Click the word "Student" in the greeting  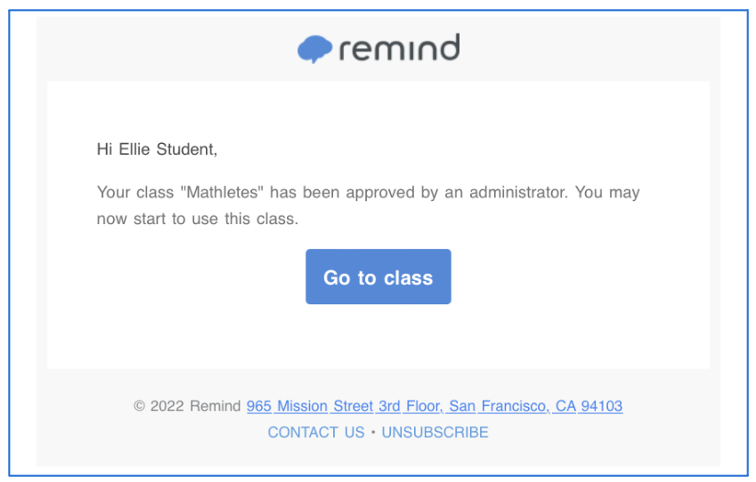coord(186,150)
